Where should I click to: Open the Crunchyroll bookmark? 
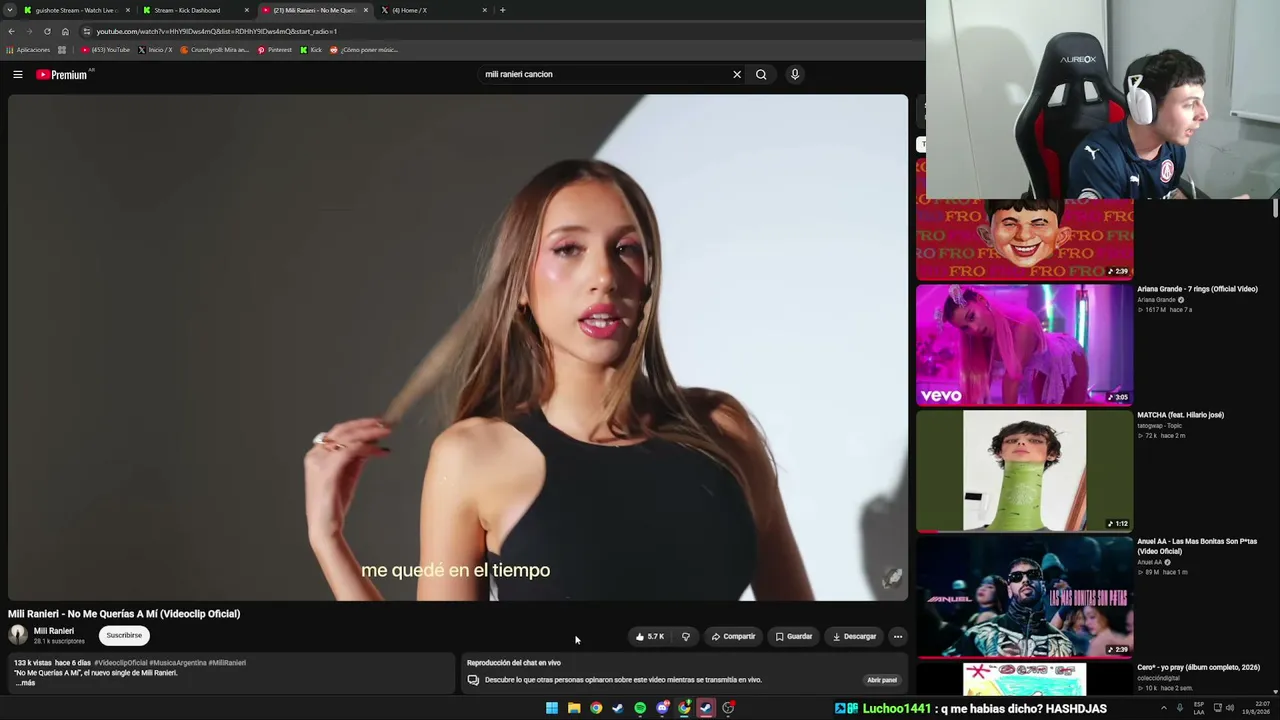coord(214,50)
